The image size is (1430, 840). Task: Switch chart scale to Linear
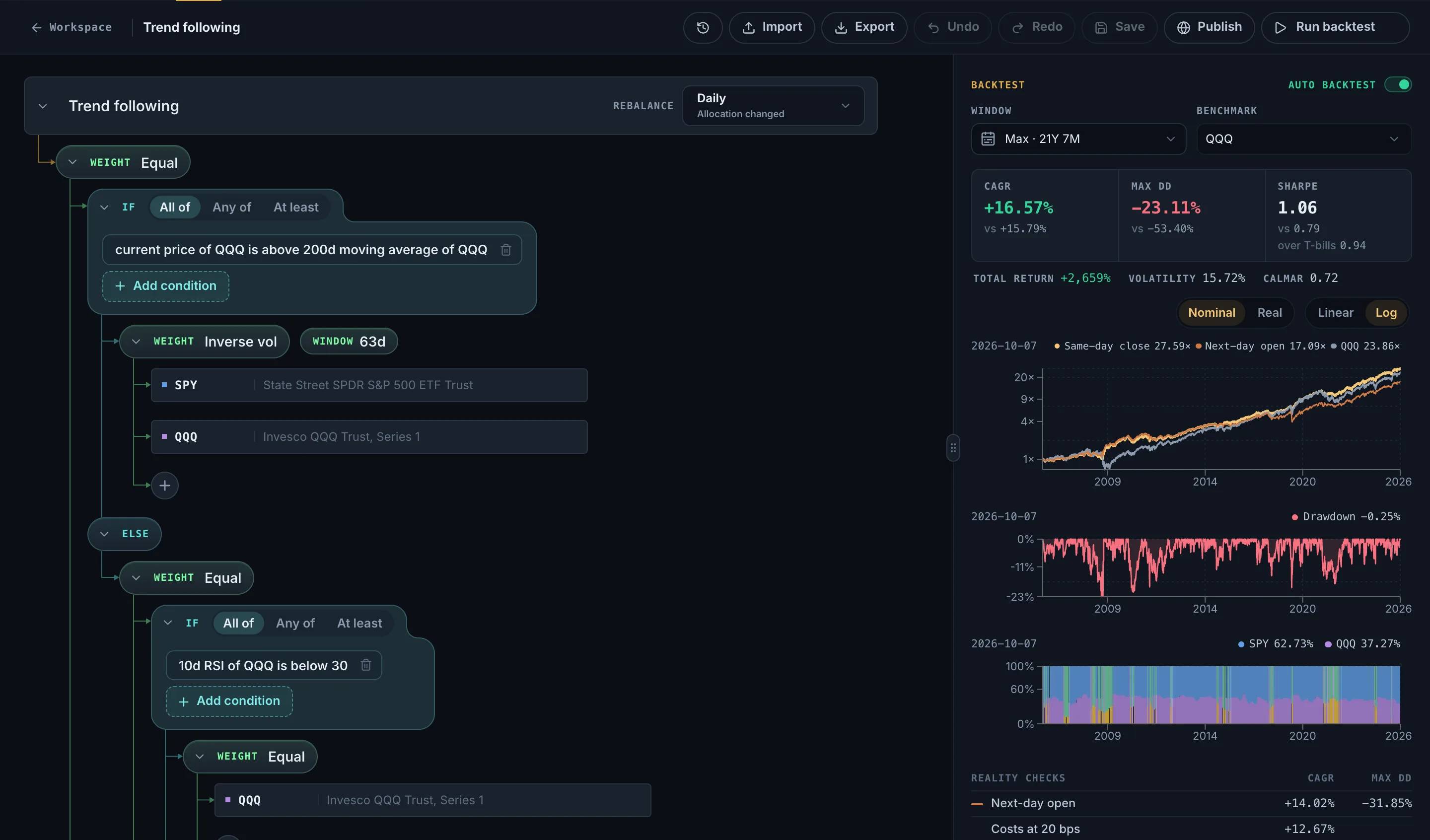tap(1335, 313)
